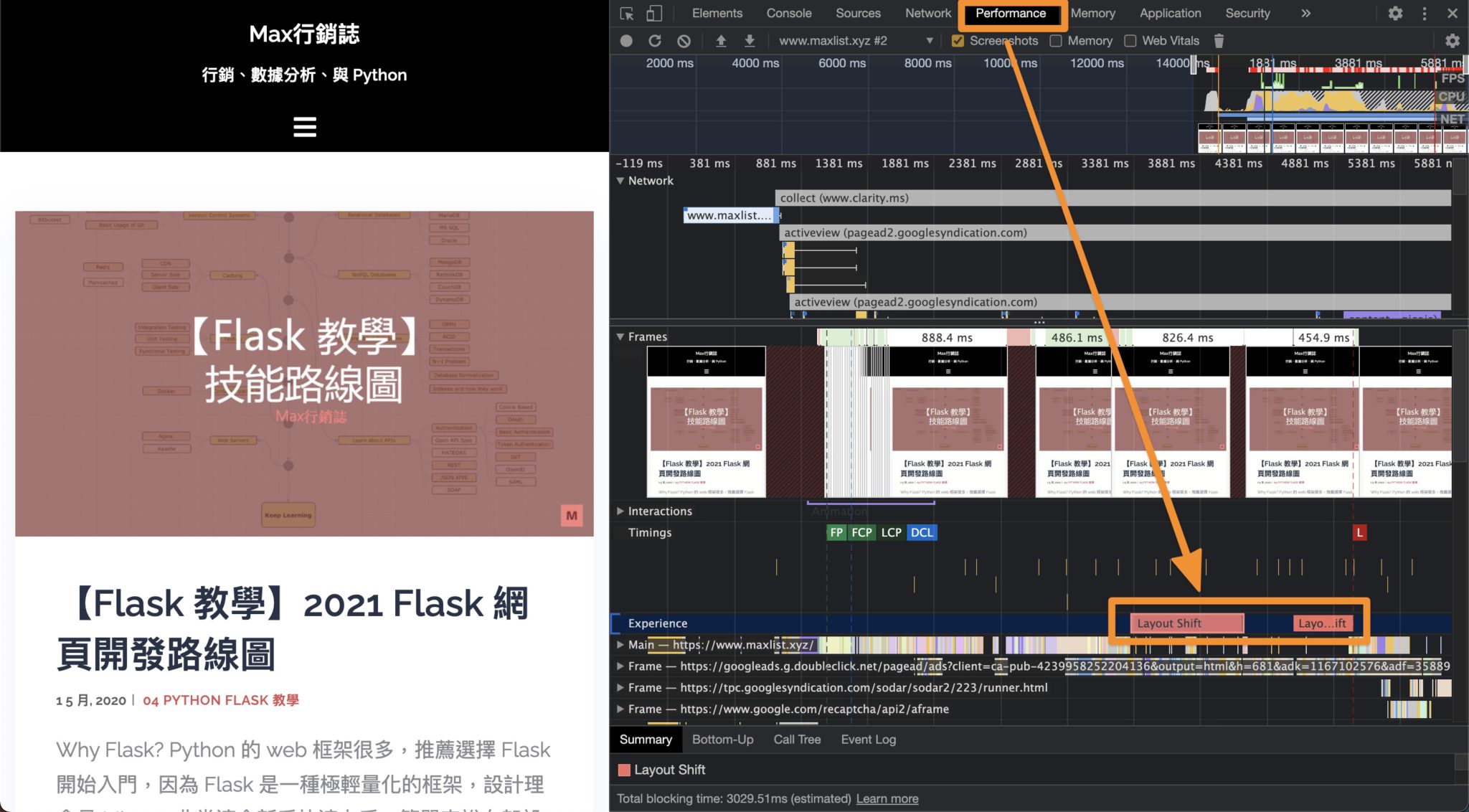
Task: Click the Learn more link
Action: click(887, 798)
